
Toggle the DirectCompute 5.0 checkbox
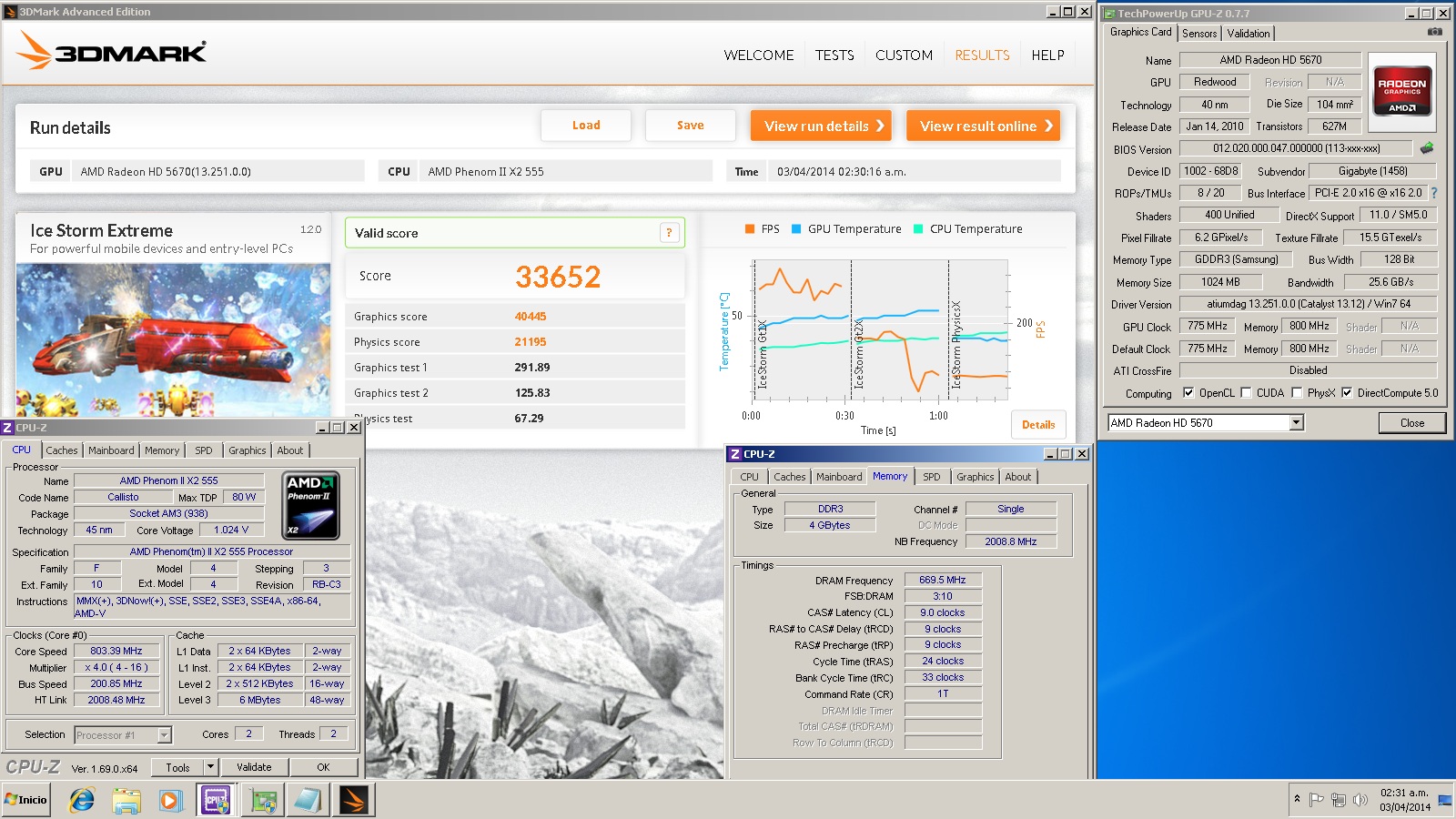point(1347,393)
